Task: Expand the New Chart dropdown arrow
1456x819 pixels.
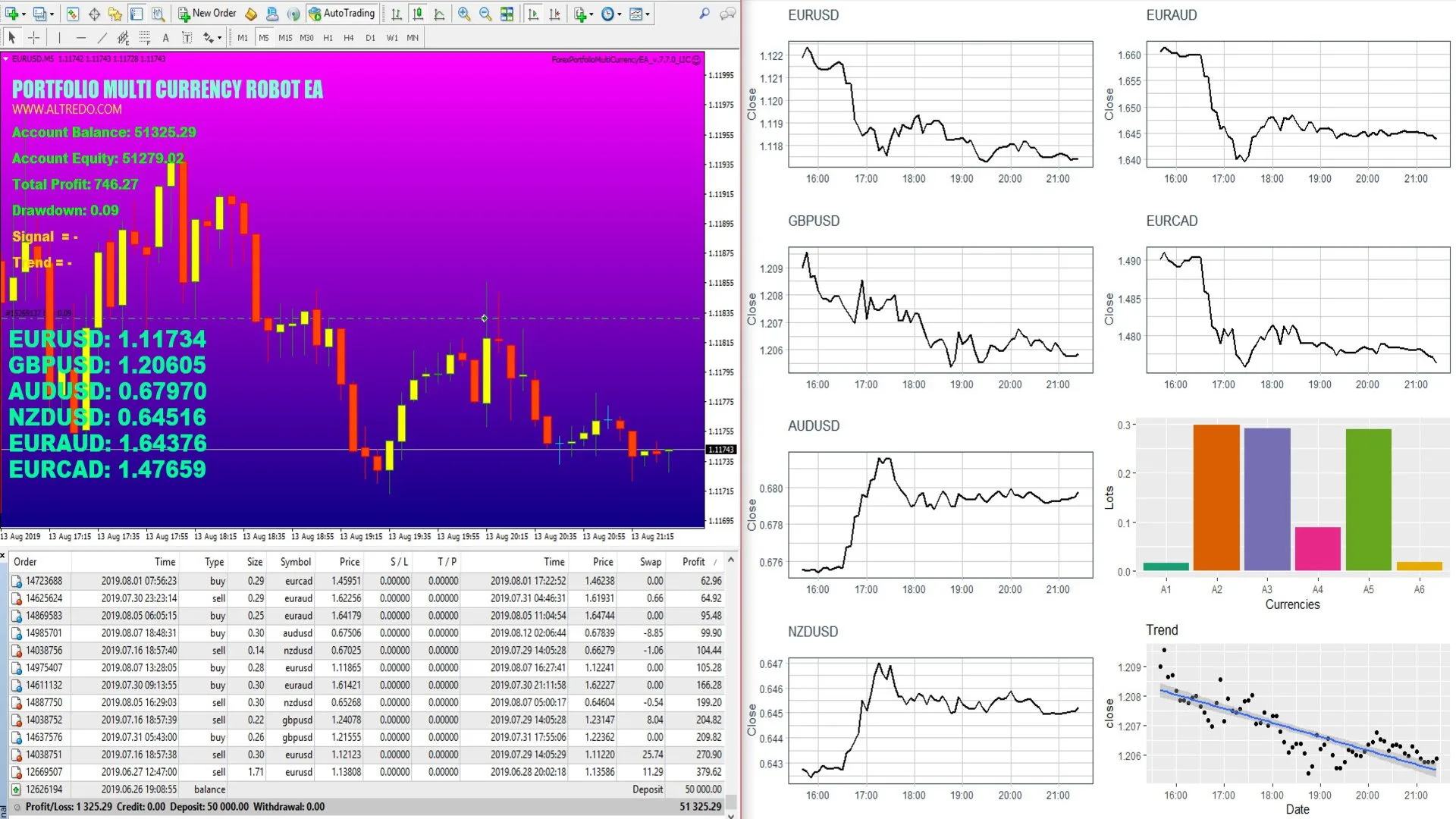Action: click(24, 14)
